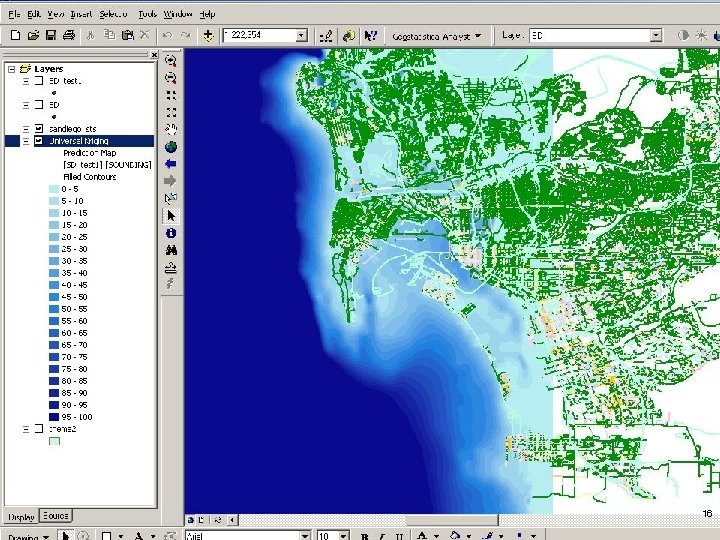Click the Open file folder icon

tap(33, 35)
